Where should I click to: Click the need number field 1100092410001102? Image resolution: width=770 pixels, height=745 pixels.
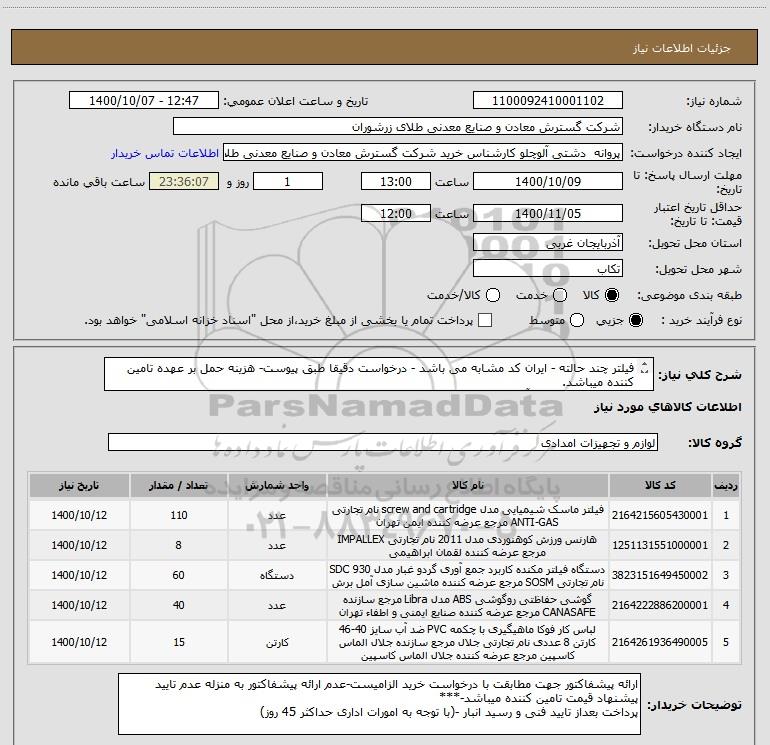click(548, 100)
